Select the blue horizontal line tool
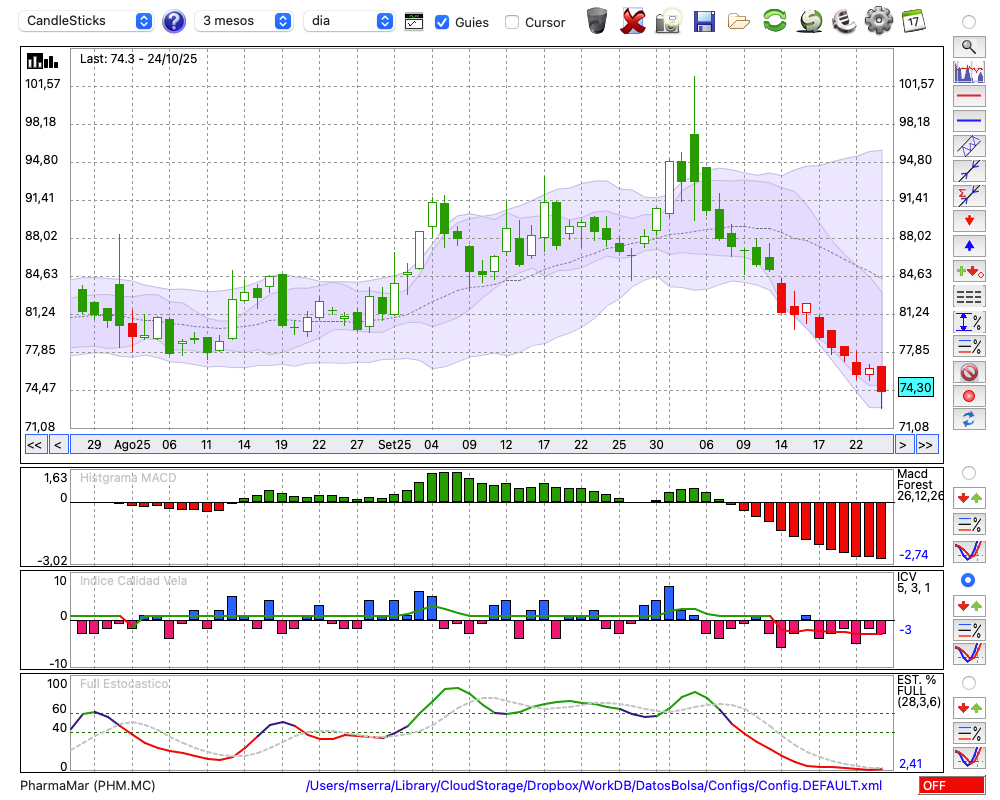 tap(968, 121)
